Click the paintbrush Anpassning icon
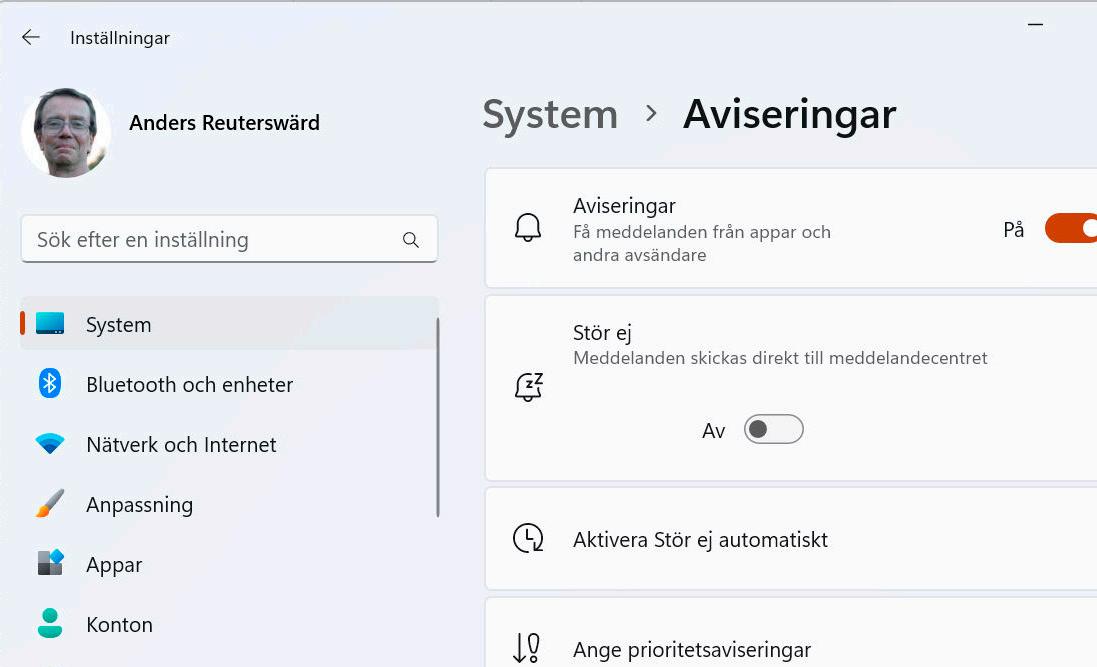The image size is (1097, 667). [x=50, y=504]
